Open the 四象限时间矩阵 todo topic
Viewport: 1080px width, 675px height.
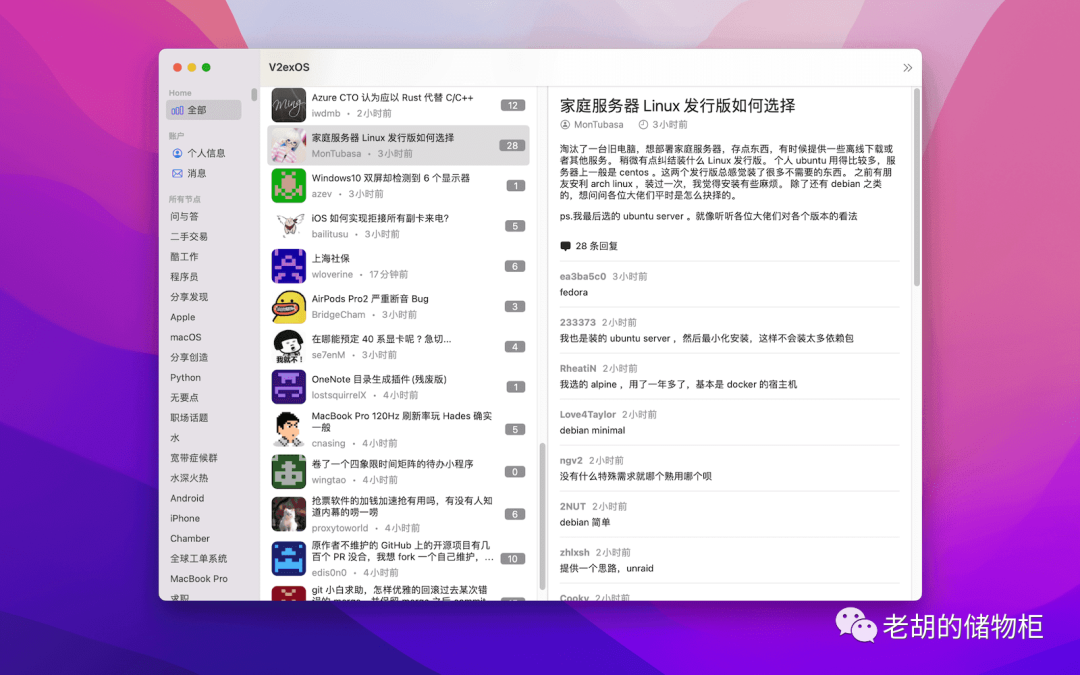pos(398,472)
